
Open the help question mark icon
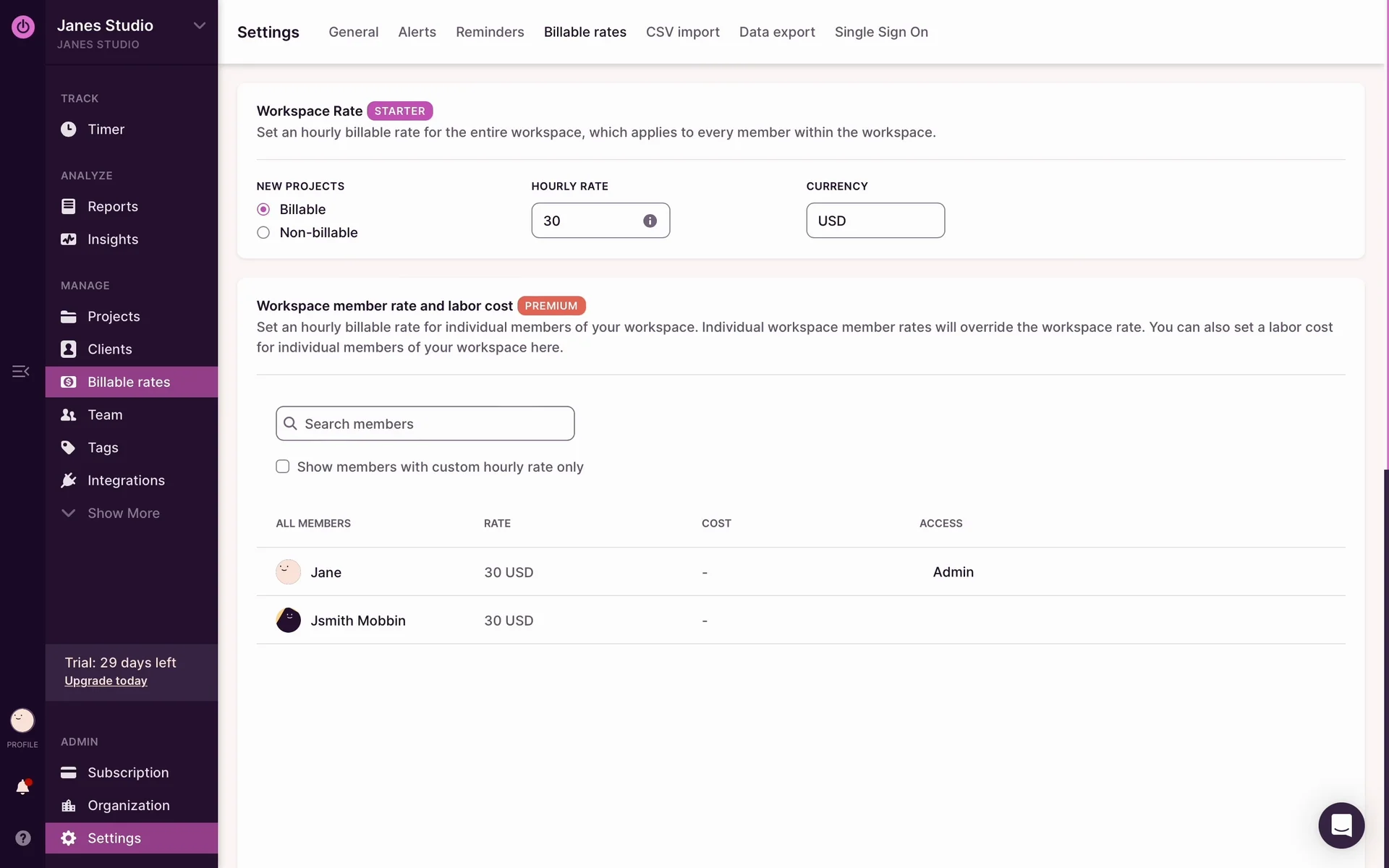tap(22, 838)
